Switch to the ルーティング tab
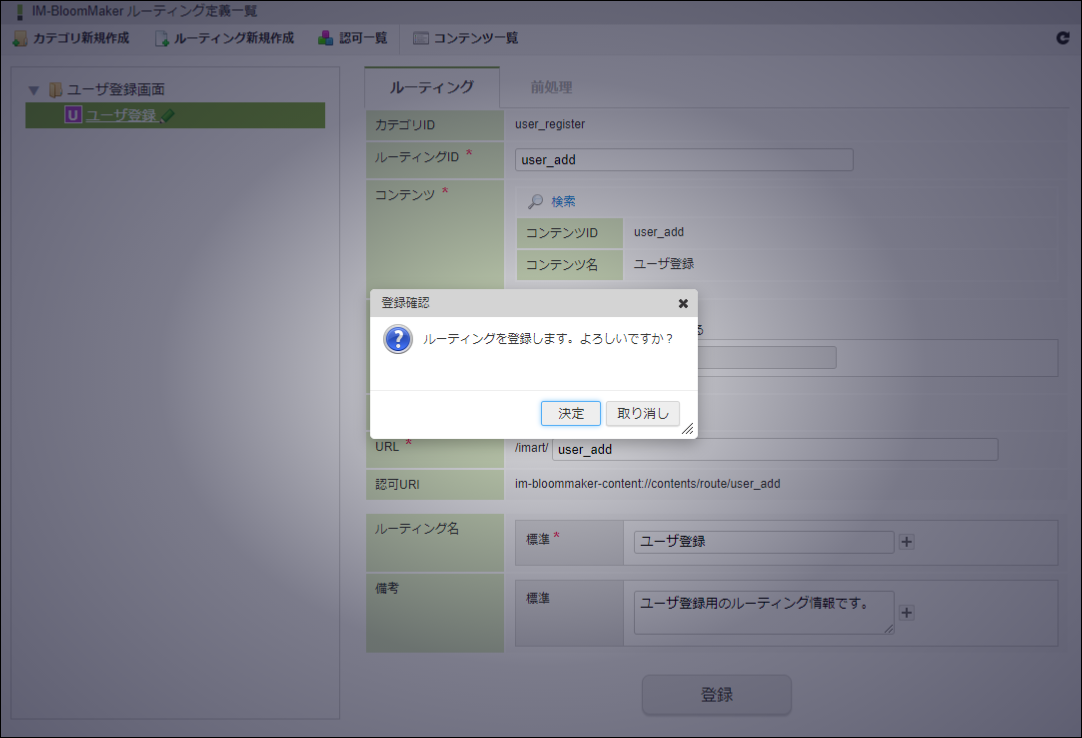 432,87
